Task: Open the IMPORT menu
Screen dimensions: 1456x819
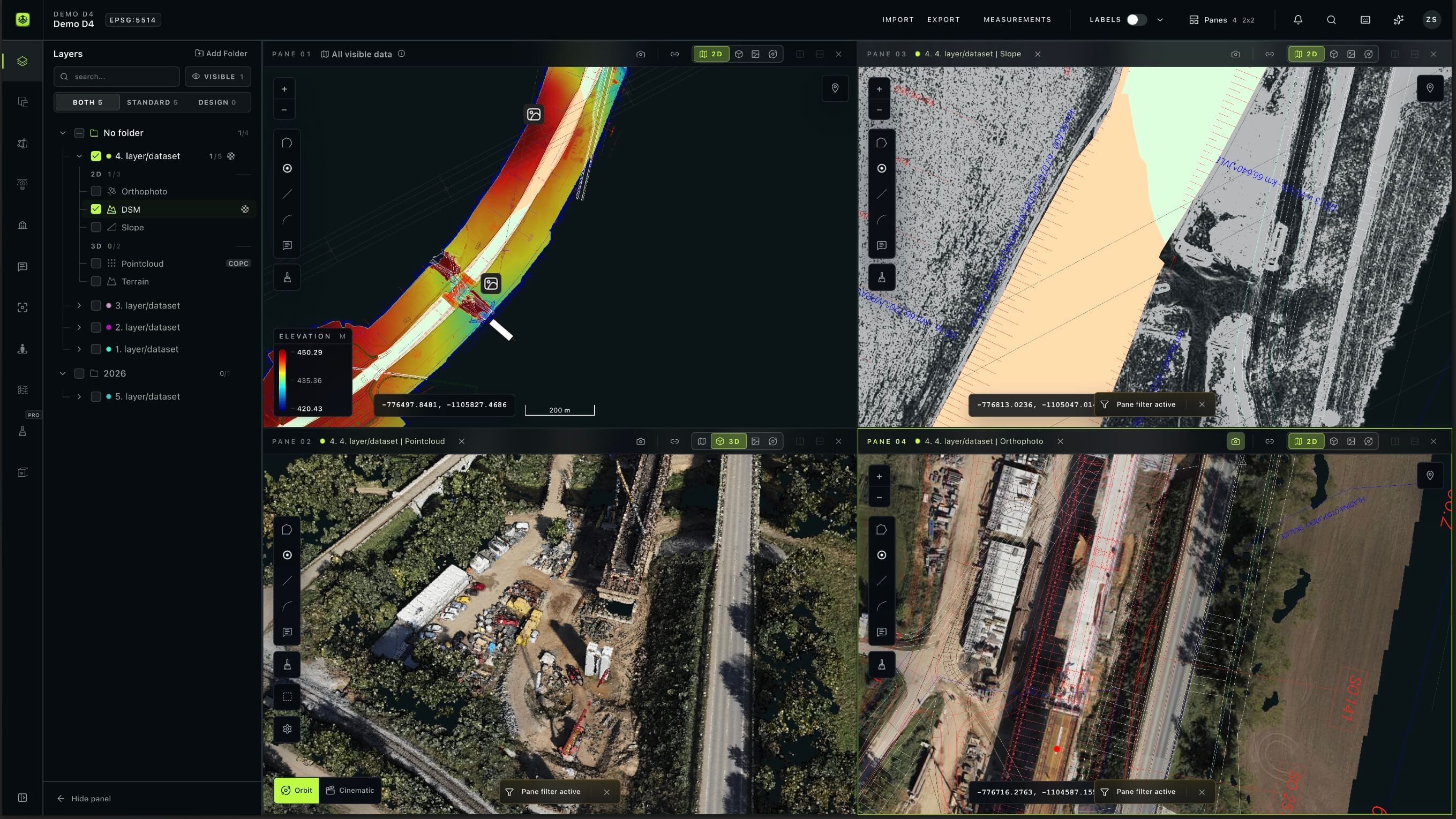Action: coord(898,20)
